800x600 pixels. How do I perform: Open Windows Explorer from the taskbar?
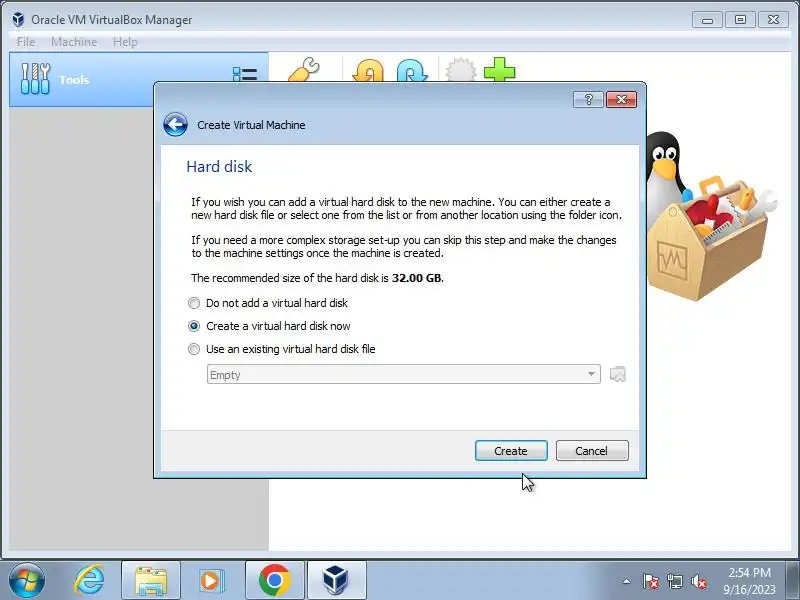pos(151,581)
